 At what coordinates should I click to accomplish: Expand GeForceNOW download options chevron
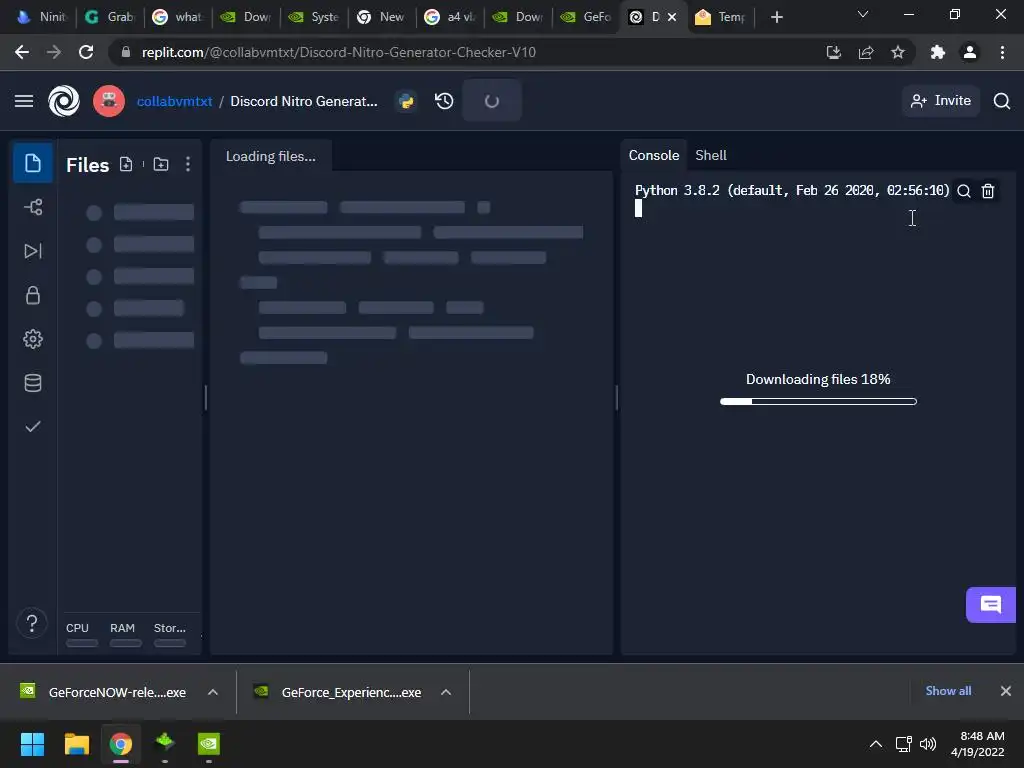tap(213, 692)
